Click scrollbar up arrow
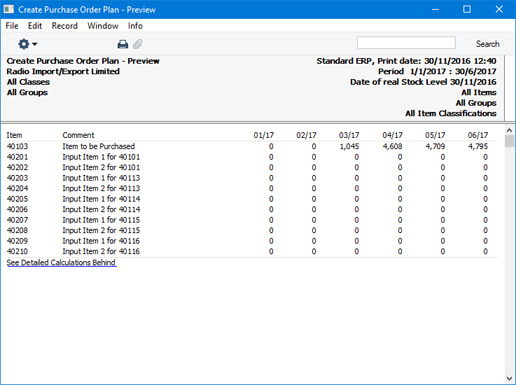Image resolution: width=516 pixels, height=385 pixels. tap(509, 130)
